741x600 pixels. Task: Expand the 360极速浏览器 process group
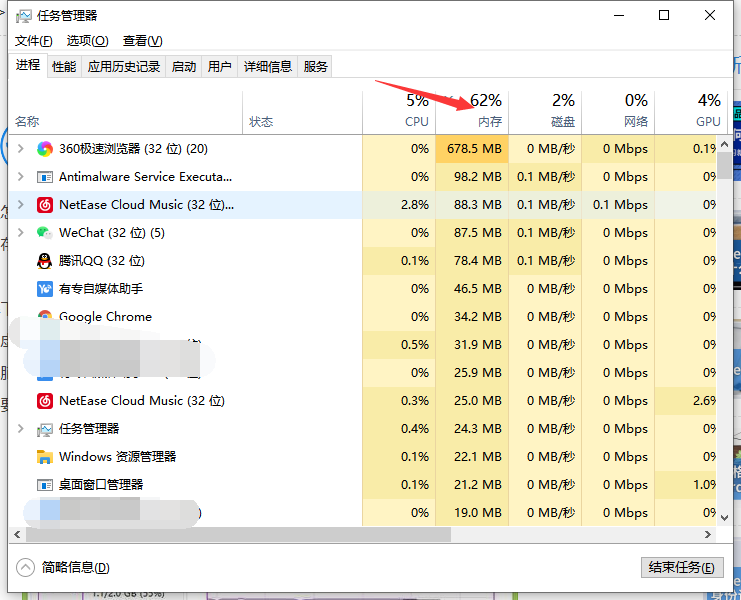click(21, 149)
